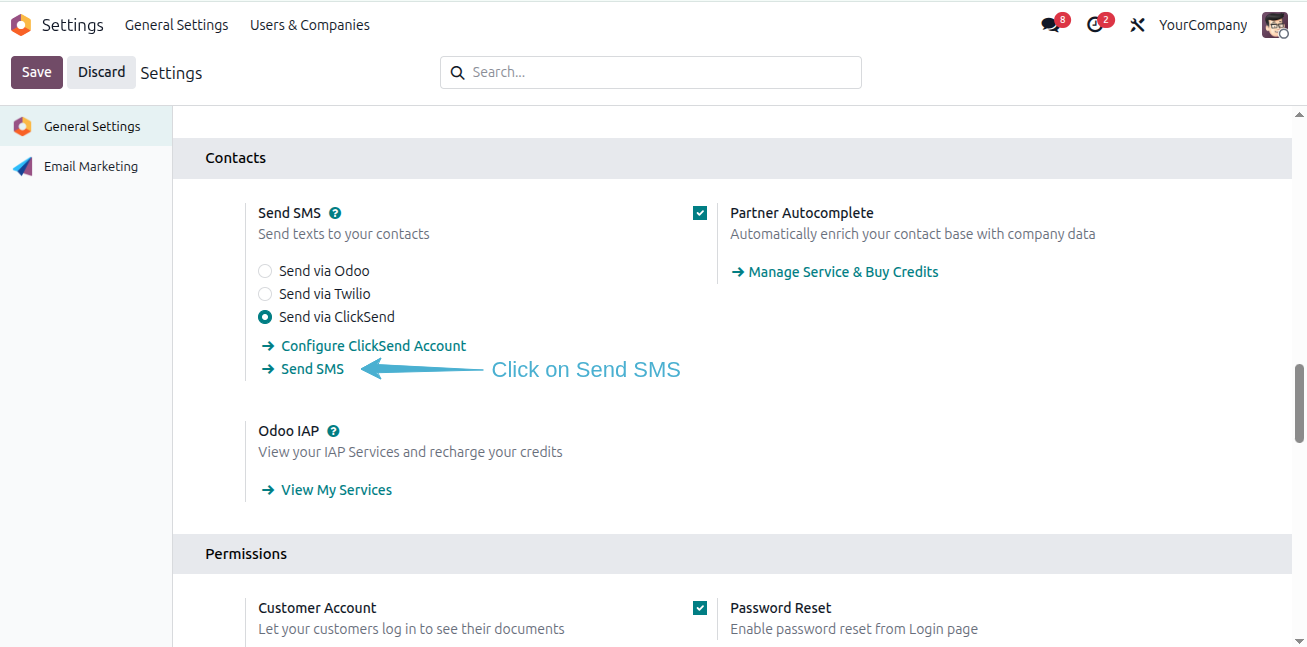
Task: Select Send via Twilio radio button
Action: click(x=265, y=294)
